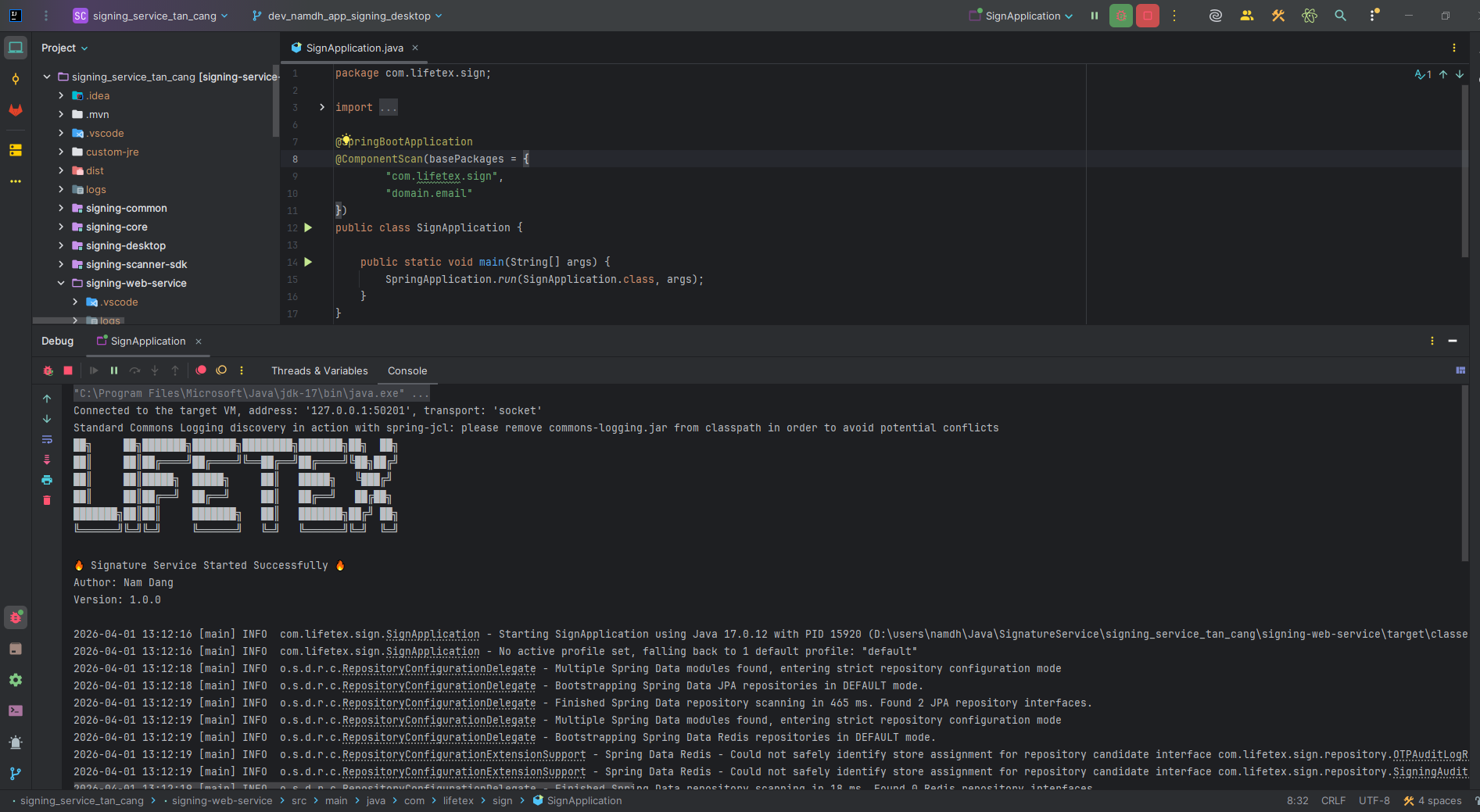
Task: Click the red Stop button in debug toolbar
Action: click(x=68, y=370)
